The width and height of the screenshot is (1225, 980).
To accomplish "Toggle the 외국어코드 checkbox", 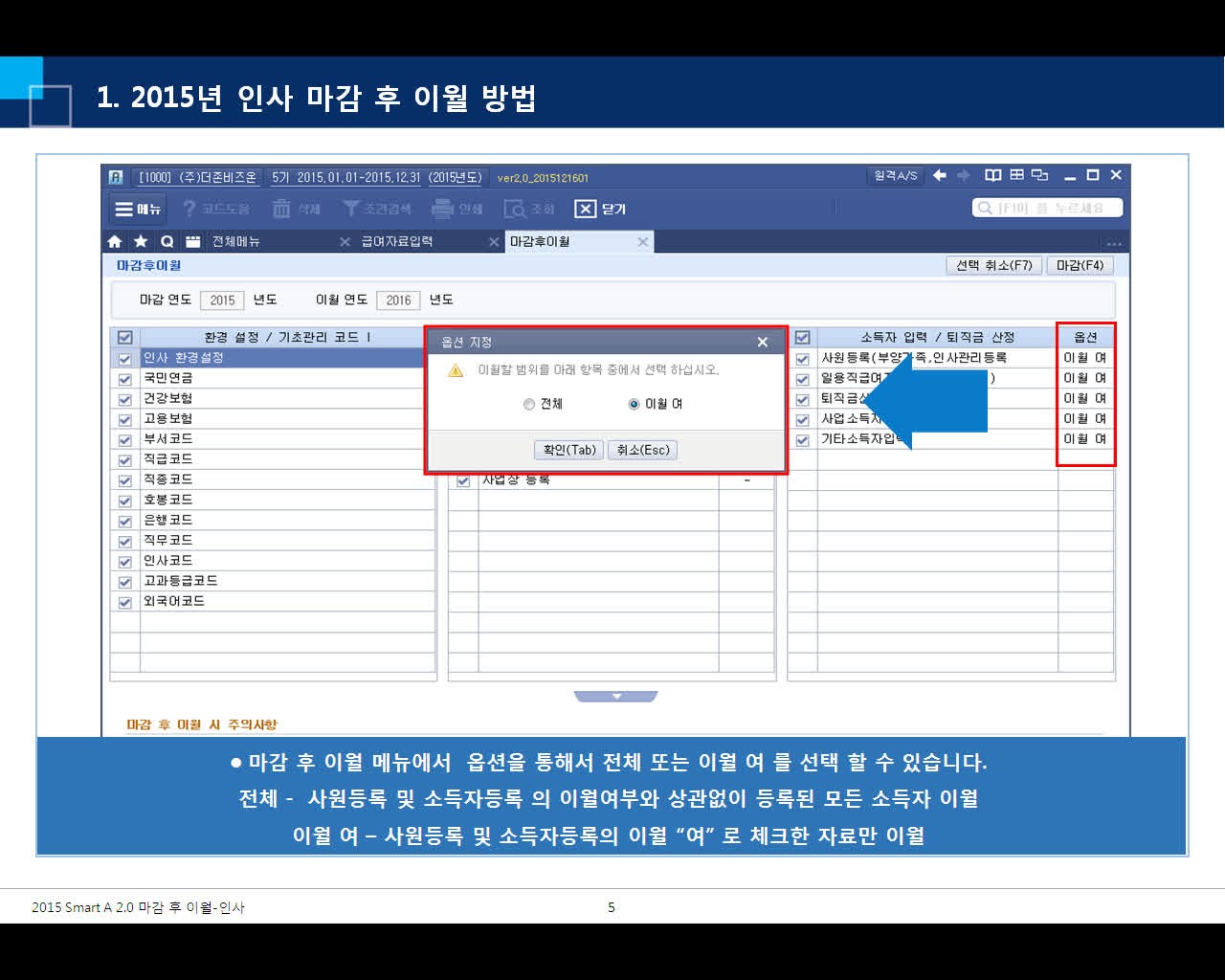I will coord(124,602).
